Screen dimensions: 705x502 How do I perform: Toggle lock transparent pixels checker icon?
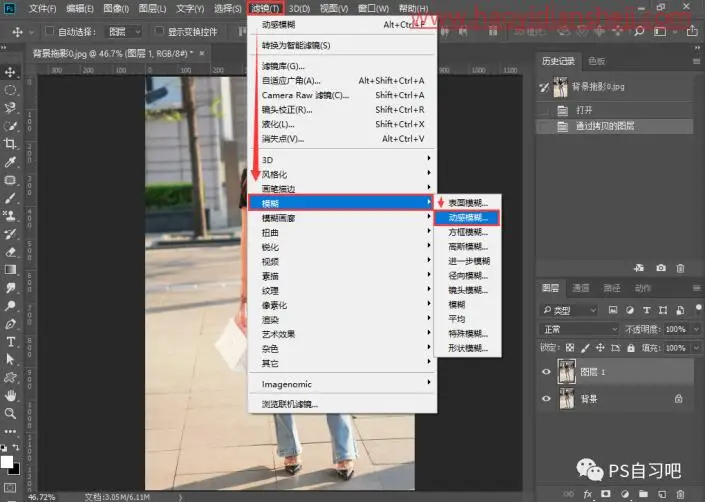[x=570, y=347]
